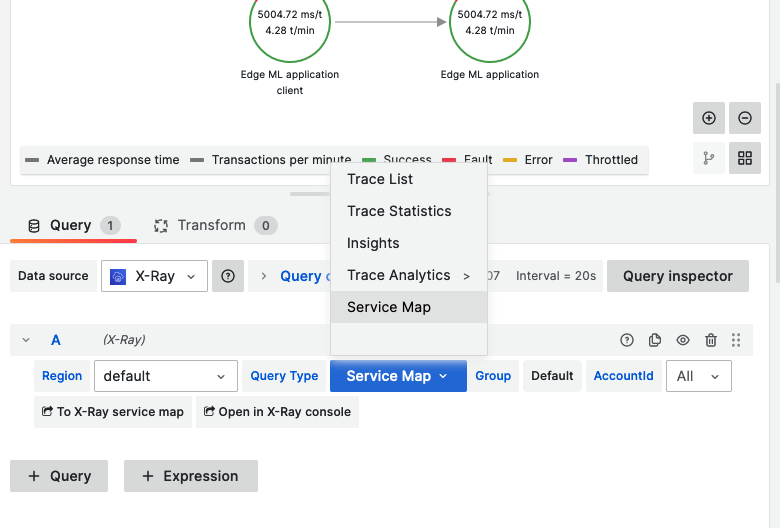The width and height of the screenshot is (780, 528).
Task: Click the AccountId label
Action: pyautogui.click(x=623, y=376)
